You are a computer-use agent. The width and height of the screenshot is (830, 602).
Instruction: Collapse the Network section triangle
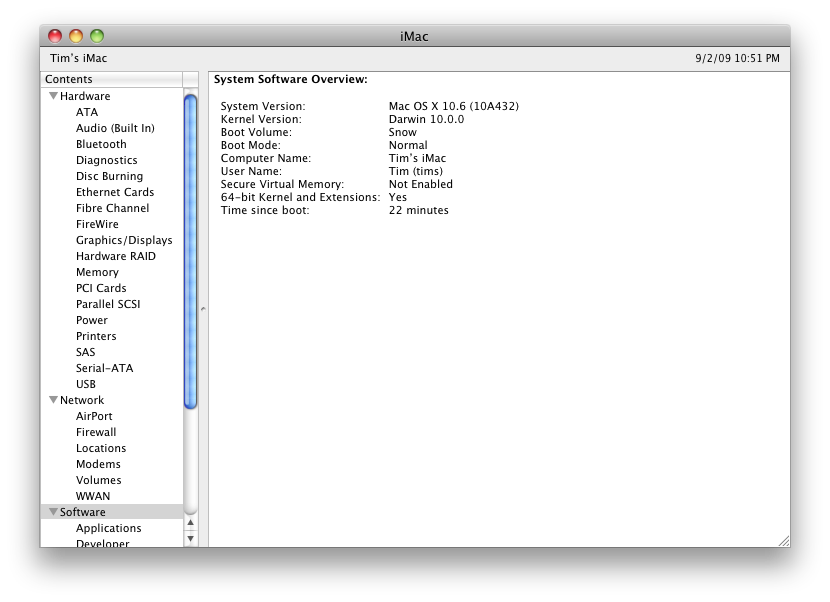click(x=53, y=400)
